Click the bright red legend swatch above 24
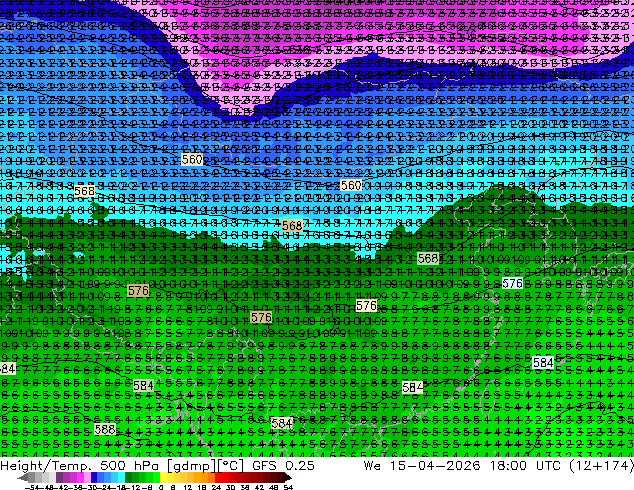The height and width of the screenshot is (490, 634). coord(218,477)
